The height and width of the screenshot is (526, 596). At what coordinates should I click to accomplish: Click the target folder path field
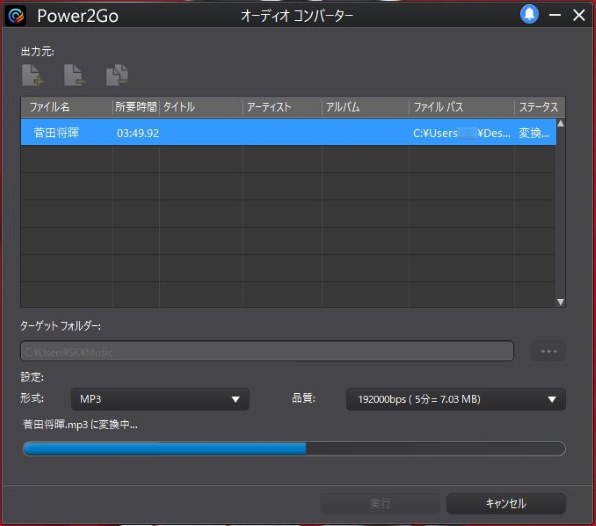tap(267, 351)
